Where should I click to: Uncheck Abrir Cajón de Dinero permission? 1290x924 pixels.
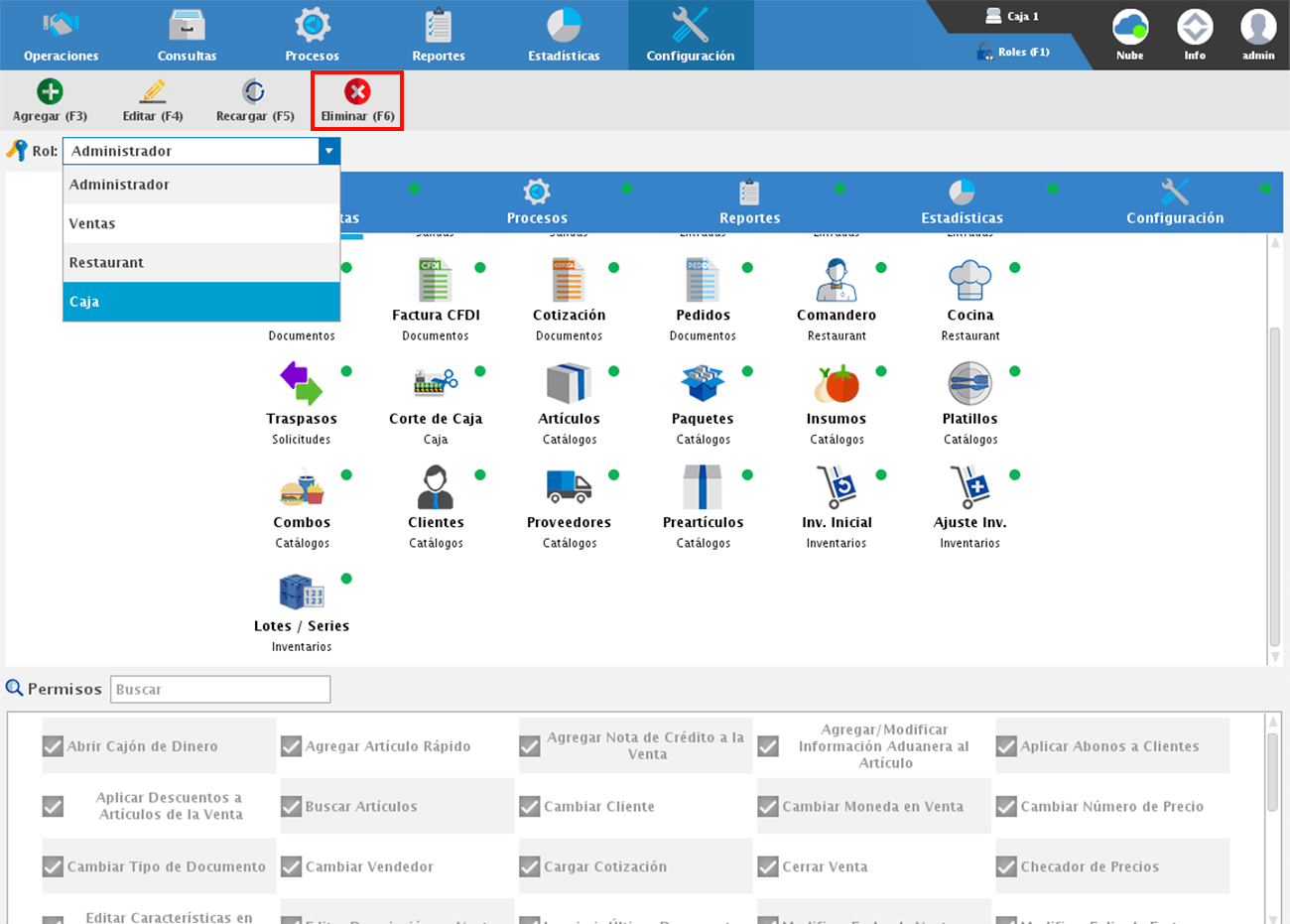coord(54,746)
